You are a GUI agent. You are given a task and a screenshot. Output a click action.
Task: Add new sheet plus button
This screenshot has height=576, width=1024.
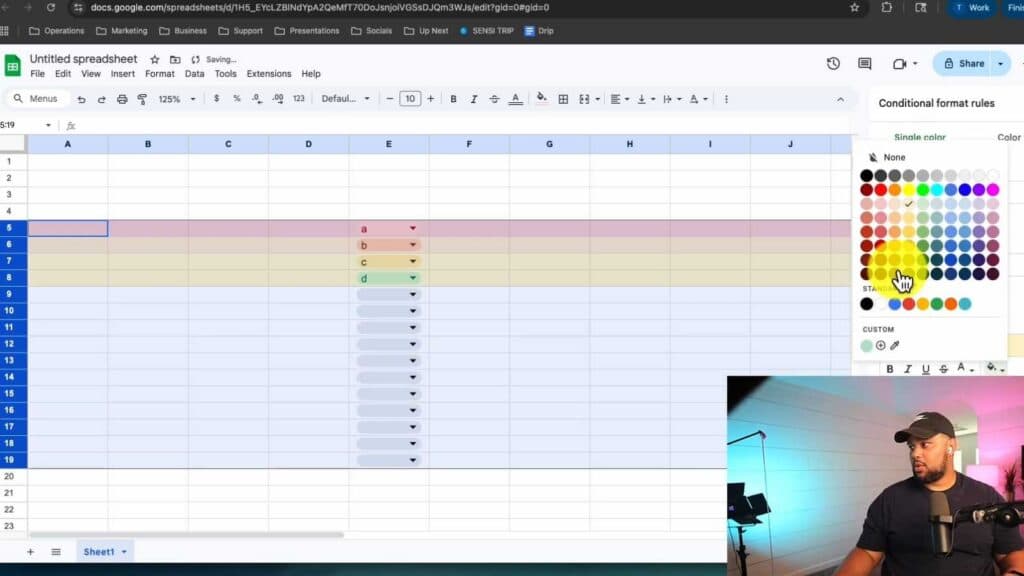coord(30,552)
